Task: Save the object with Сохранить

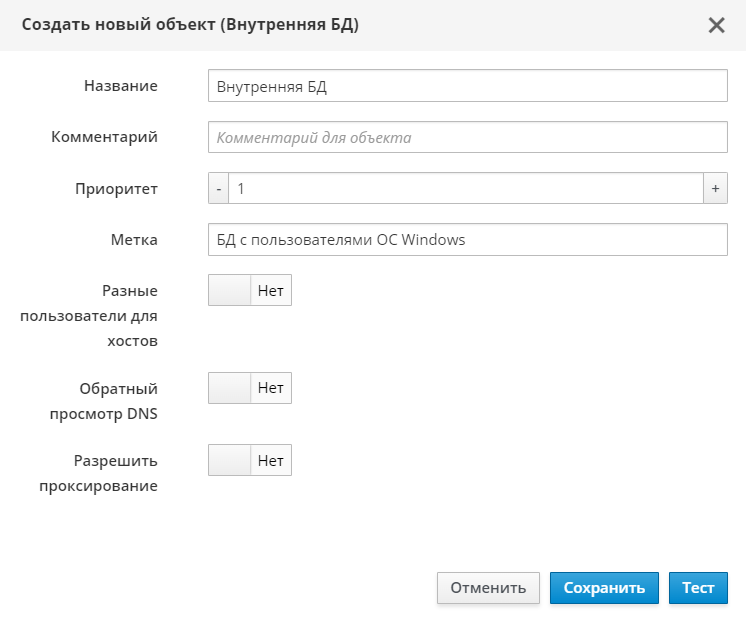Action: [x=604, y=588]
